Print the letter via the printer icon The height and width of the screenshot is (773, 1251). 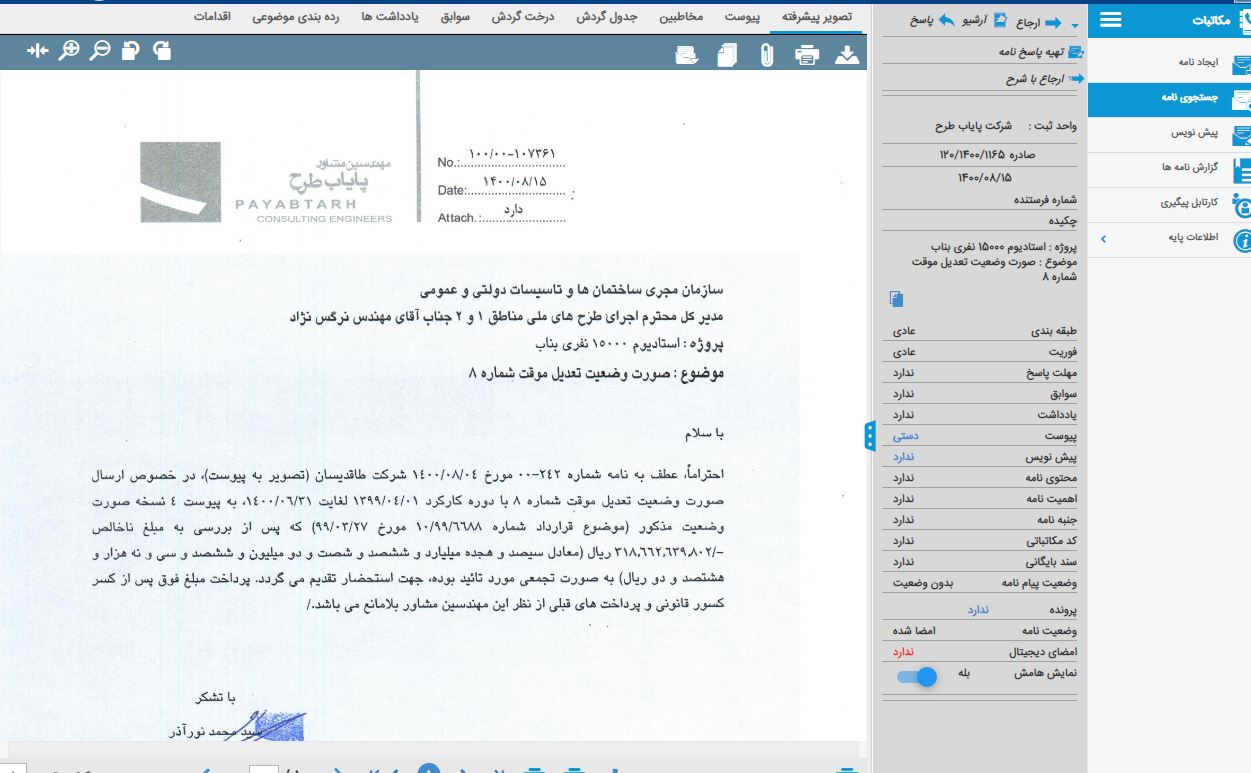click(806, 55)
